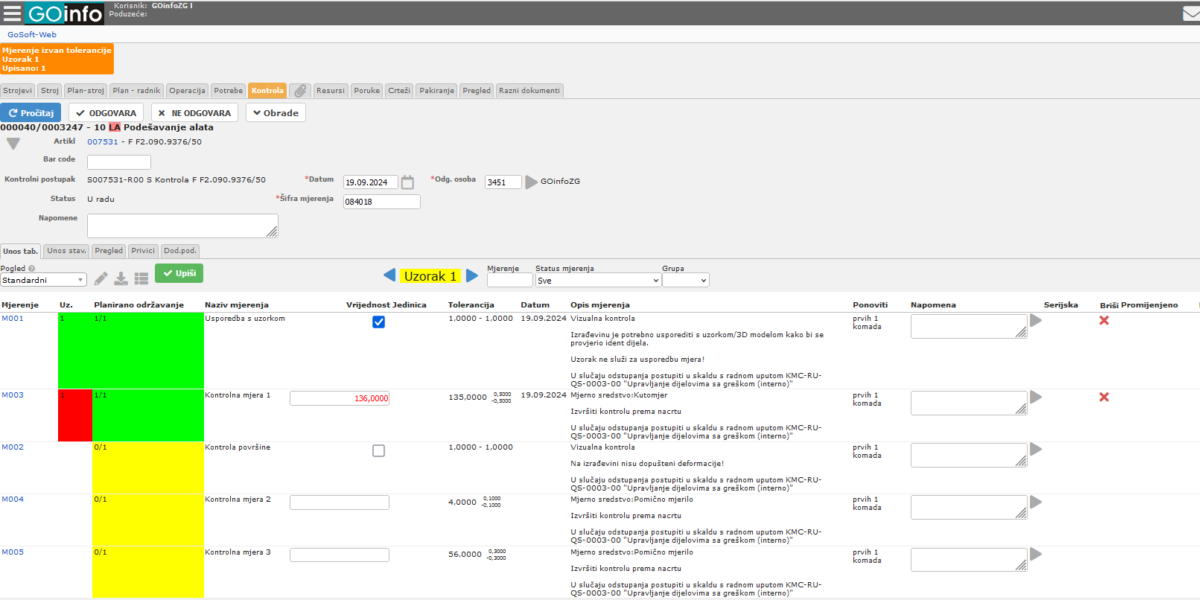The height and width of the screenshot is (600, 1200).
Task: Go to the previous sample with left arrow
Action: pos(390,275)
